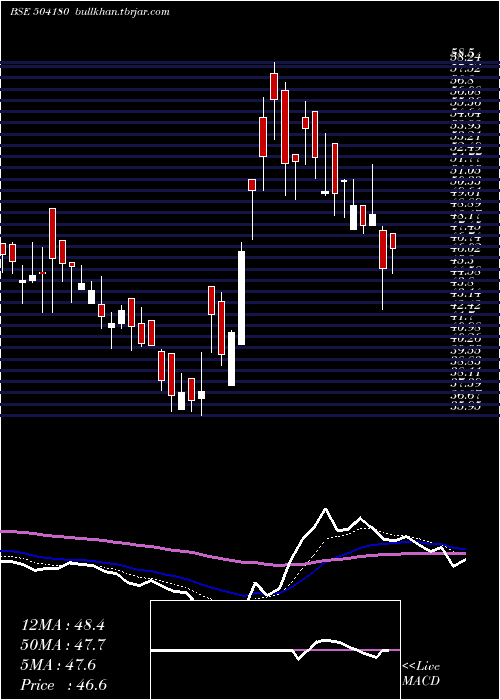
Task: Click the <<Live MACD label
Action: [x=421, y=674]
